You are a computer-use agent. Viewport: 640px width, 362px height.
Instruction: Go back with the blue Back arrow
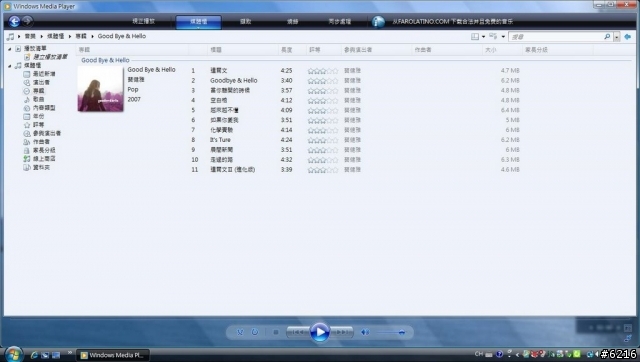pos(14,21)
